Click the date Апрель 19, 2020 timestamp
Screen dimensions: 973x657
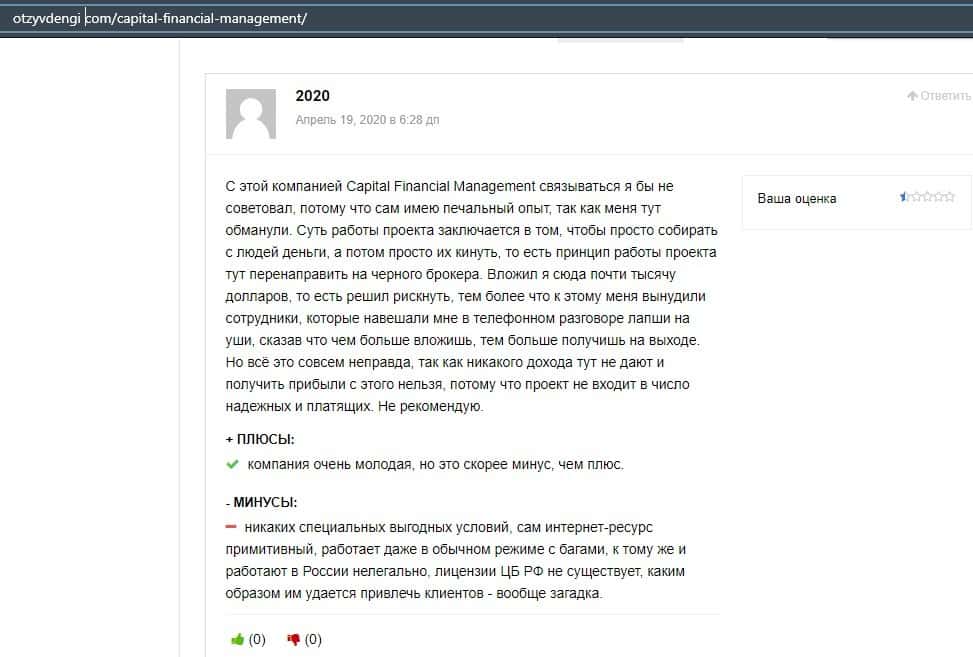[367, 120]
